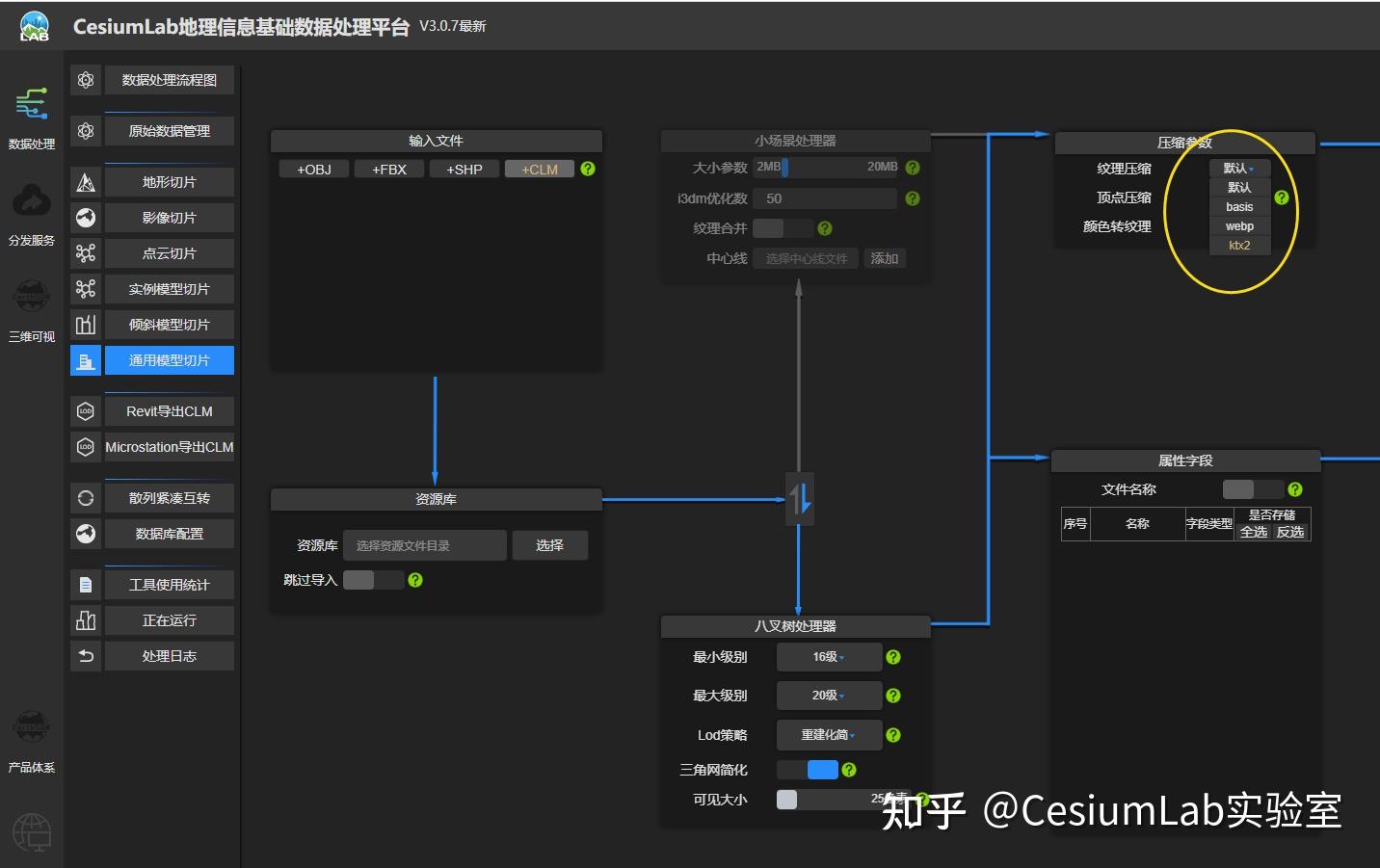1380x868 pixels.
Task: Expand the Lod策略 重建化简 dropdown
Action: click(x=827, y=734)
